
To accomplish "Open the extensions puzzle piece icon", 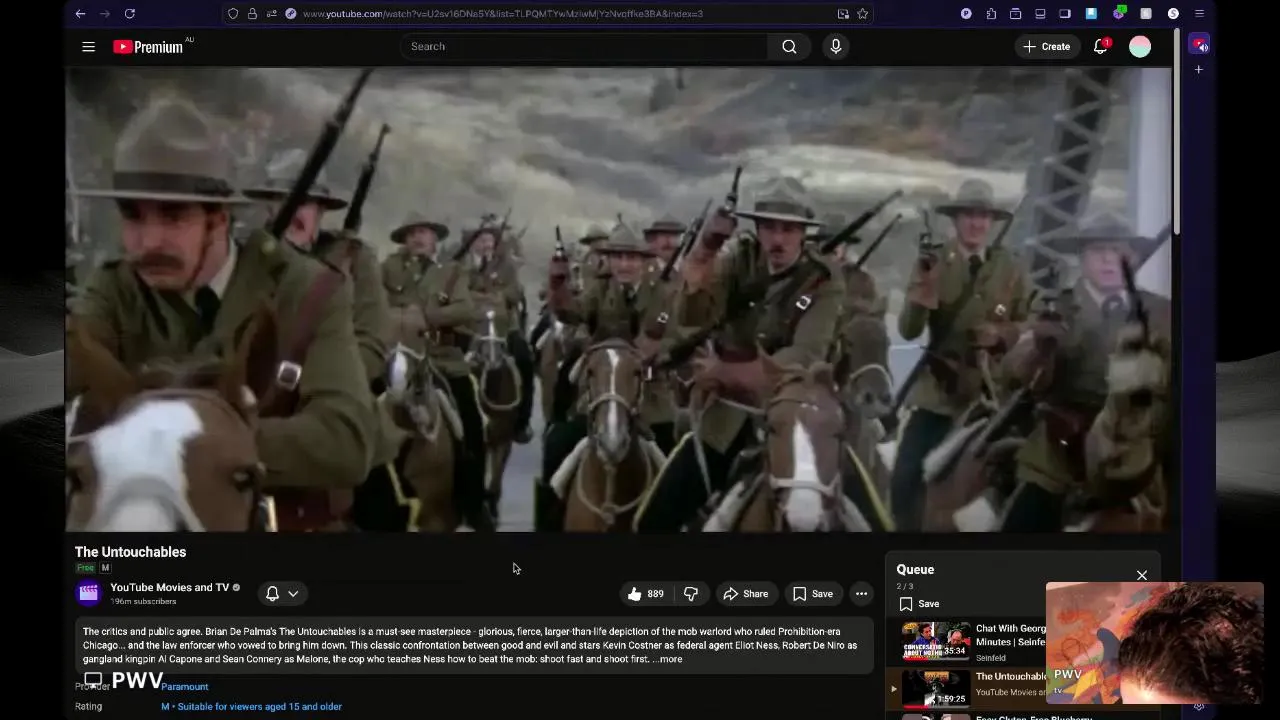I will (991, 14).
